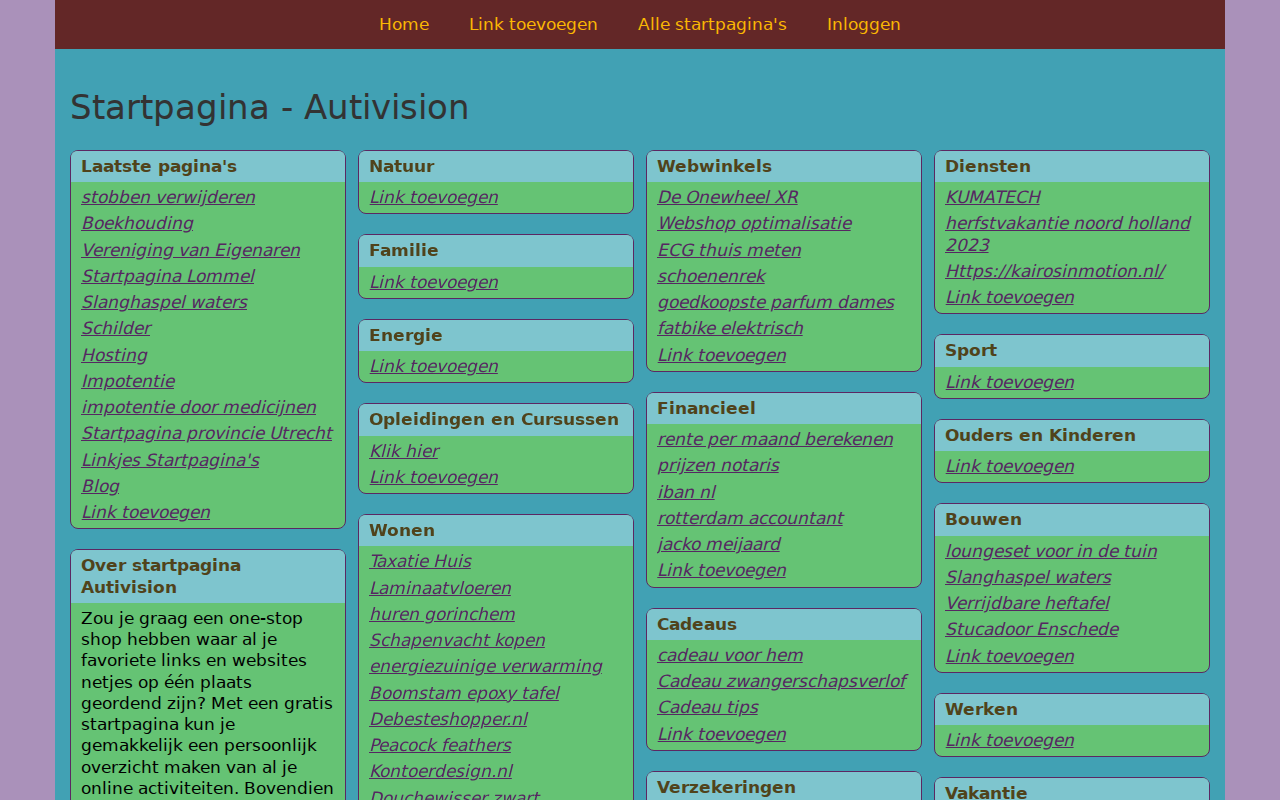
Task: Open herfstvakantie noord holland 2023 link
Action: (x=1068, y=234)
